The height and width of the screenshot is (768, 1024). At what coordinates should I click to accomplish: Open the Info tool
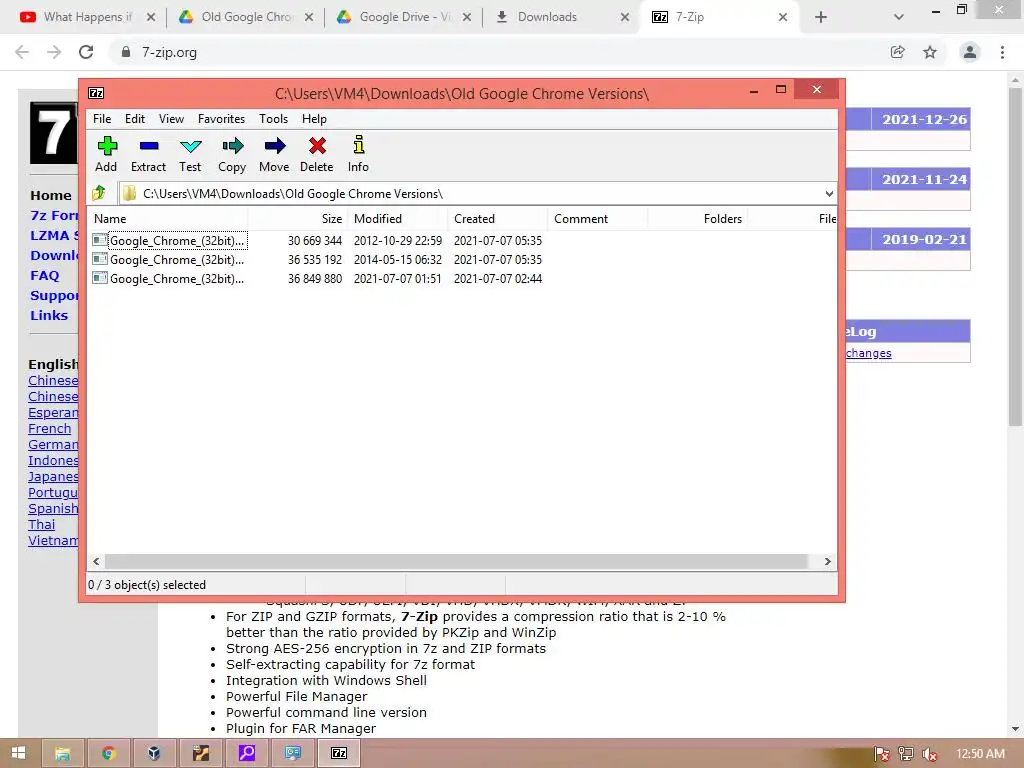(358, 154)
